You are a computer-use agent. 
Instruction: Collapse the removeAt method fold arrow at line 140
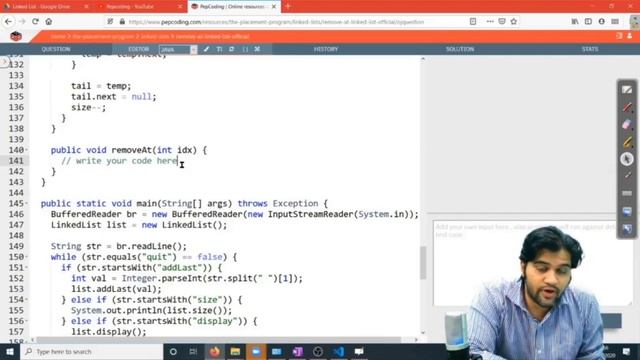click(x=27, y=150)
